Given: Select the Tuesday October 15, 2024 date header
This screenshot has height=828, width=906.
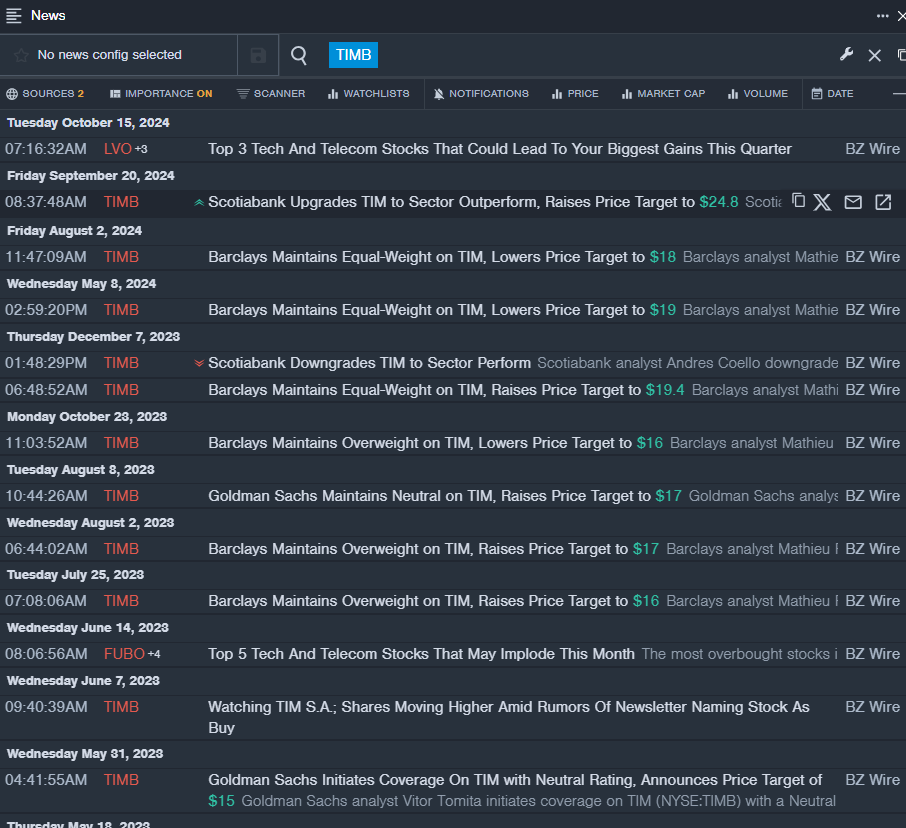Looking at the screenshot, I should point(88,123).
